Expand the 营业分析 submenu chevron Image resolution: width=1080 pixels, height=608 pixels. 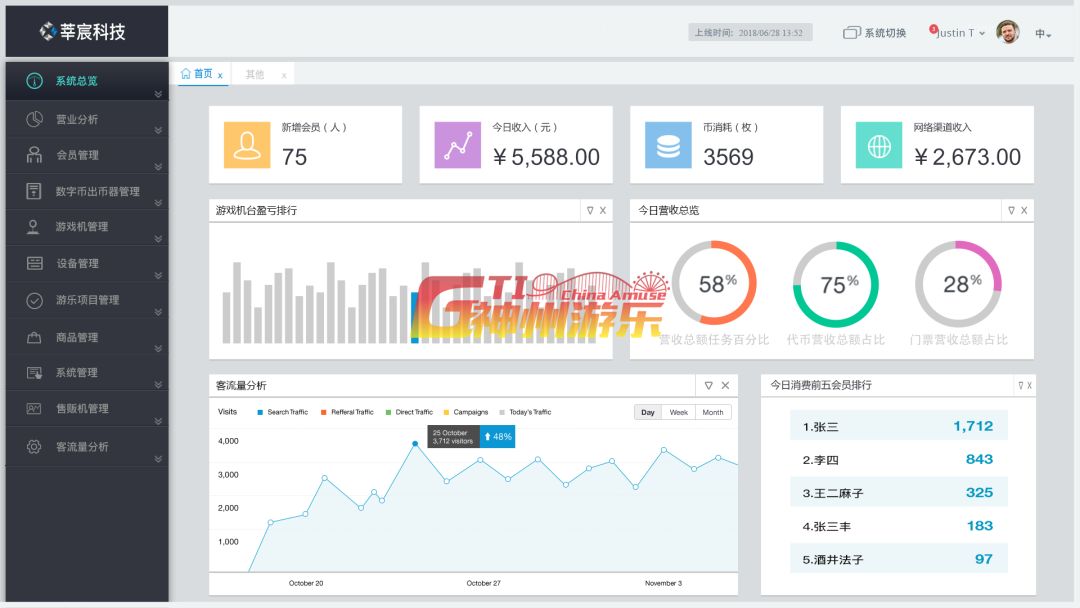coord(158,130)
